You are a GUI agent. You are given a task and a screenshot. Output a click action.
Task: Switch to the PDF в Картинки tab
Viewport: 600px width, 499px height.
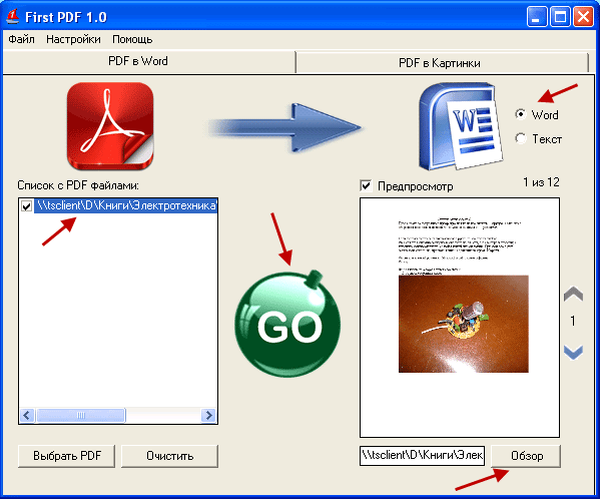point(439,63)
